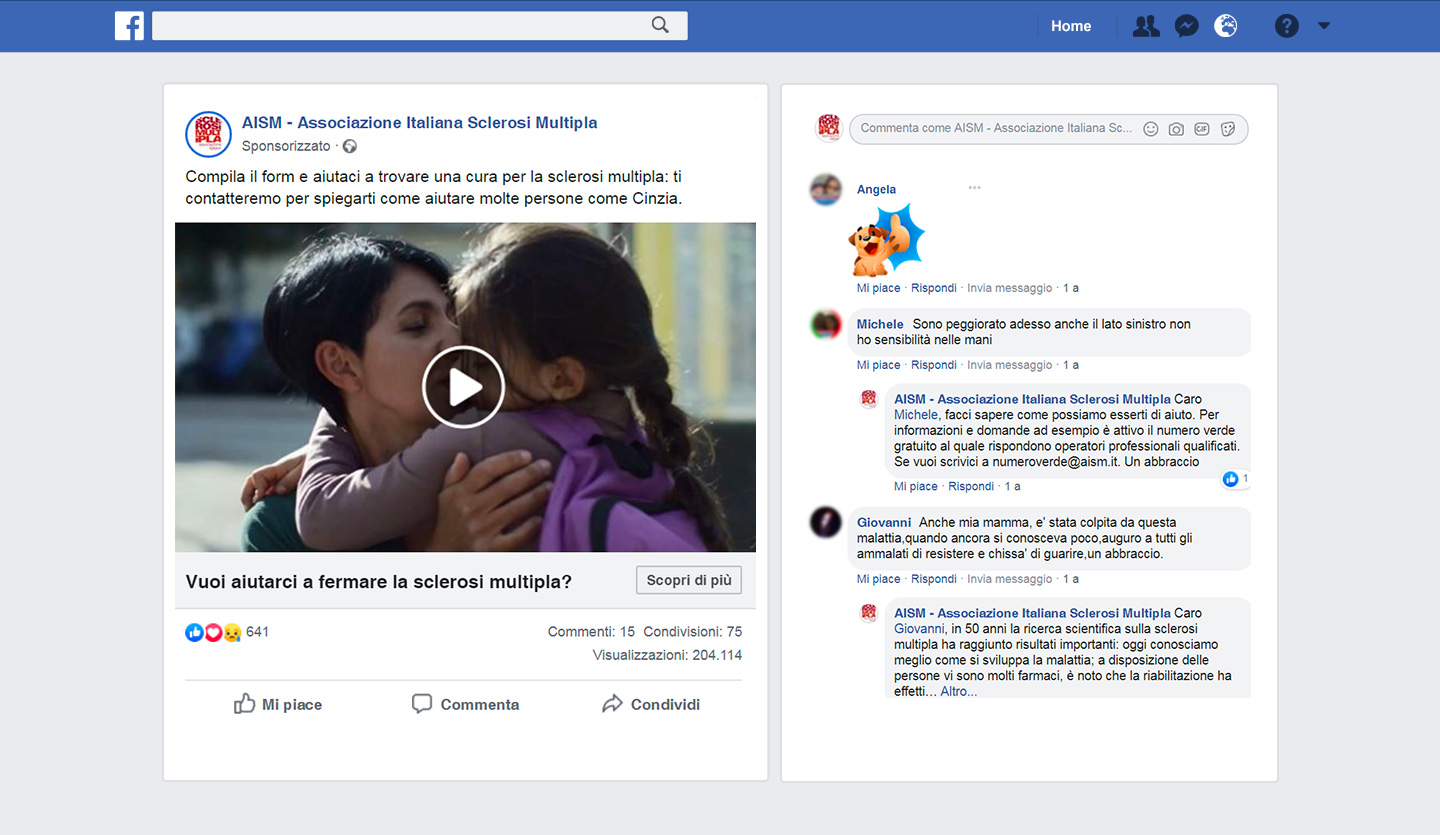Open Condivisioni: 75 count
Image resolution: width=1440 pixels, height=835 pixels.
pyautogui.click(x=693, y=632)
